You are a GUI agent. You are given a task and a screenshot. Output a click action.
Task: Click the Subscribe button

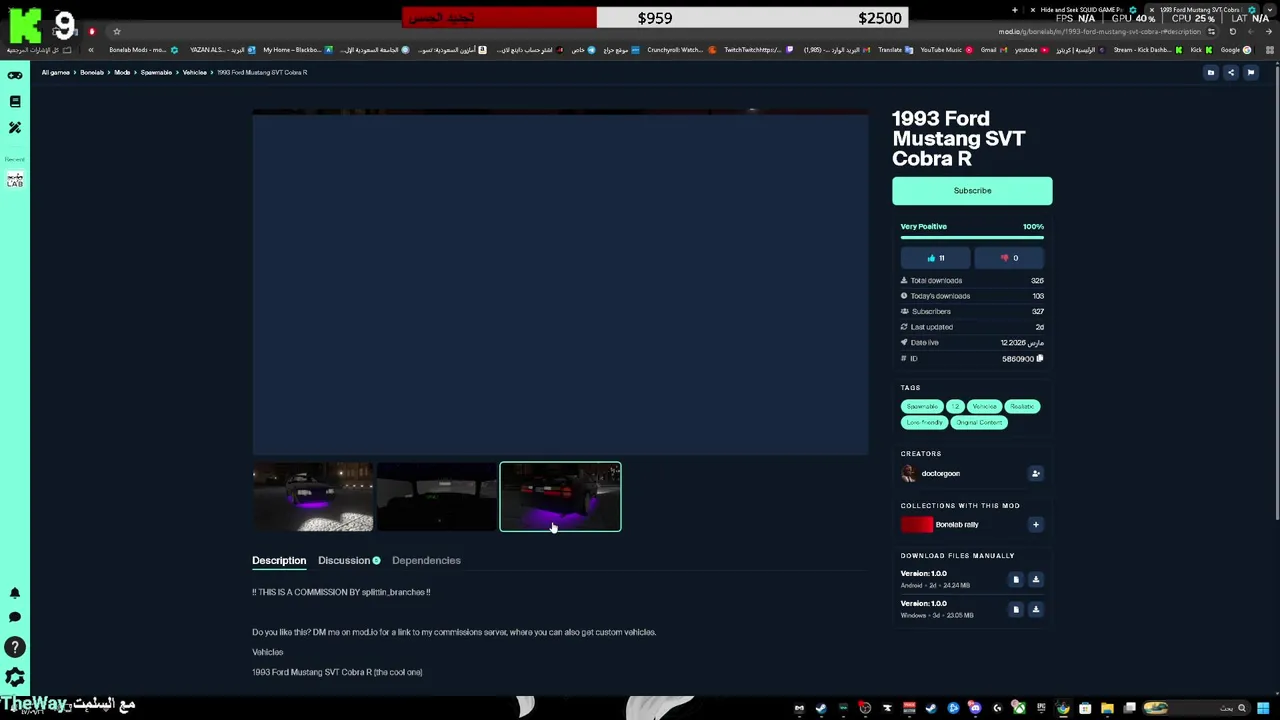(972, 191)
